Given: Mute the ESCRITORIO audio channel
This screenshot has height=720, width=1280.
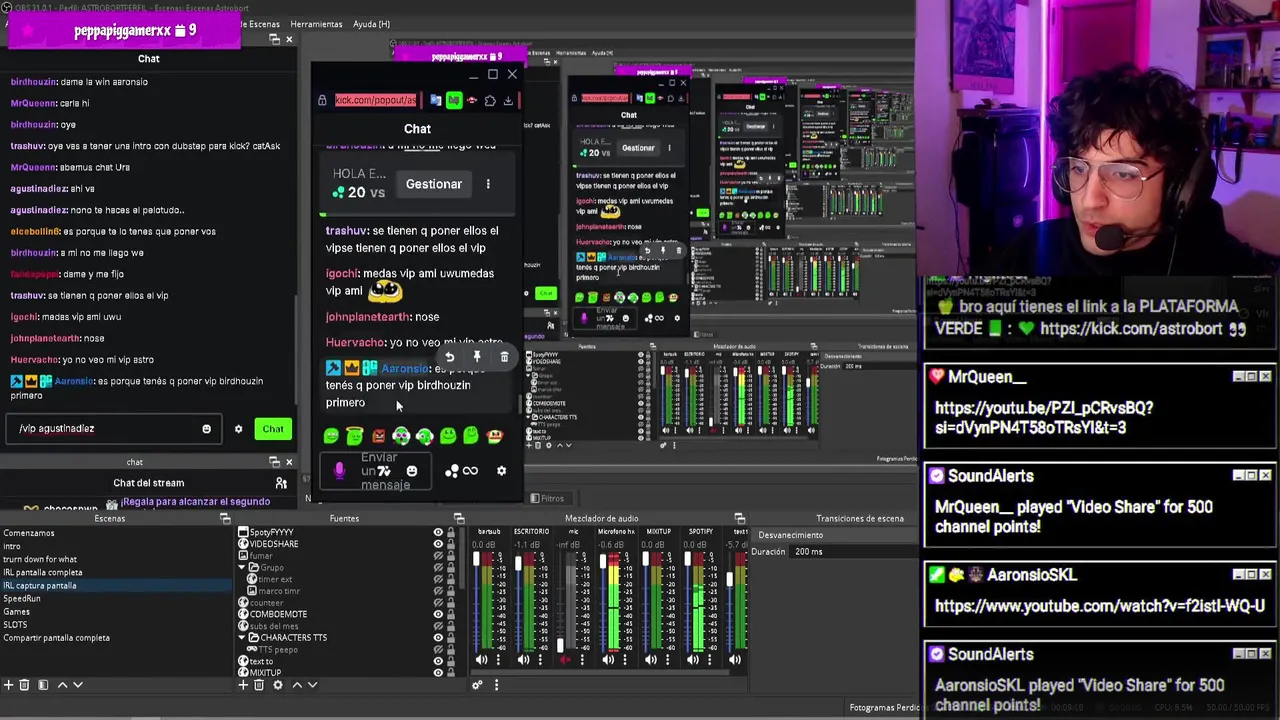Looking at the screenshot, I should tap(523, 660).
